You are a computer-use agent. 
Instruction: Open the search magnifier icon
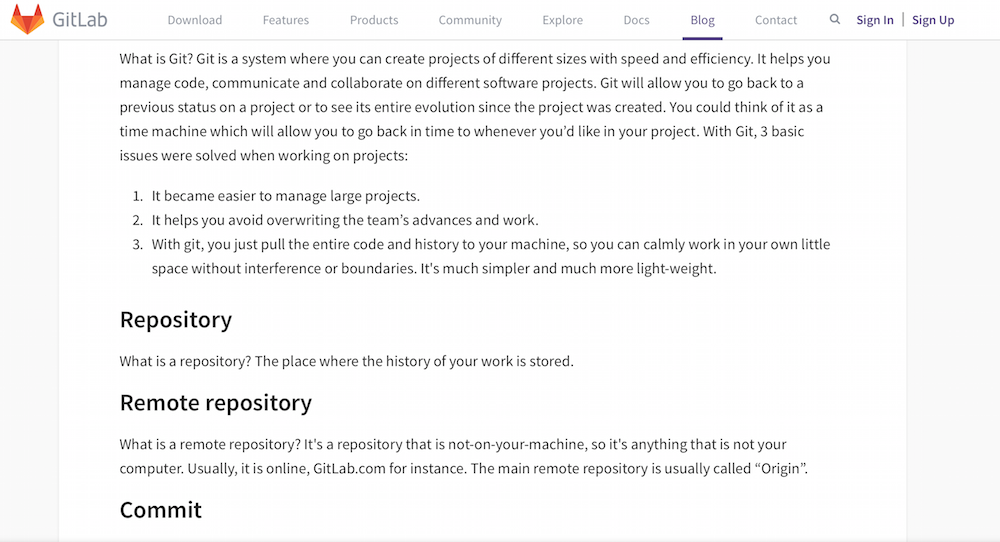coord(834,20)
